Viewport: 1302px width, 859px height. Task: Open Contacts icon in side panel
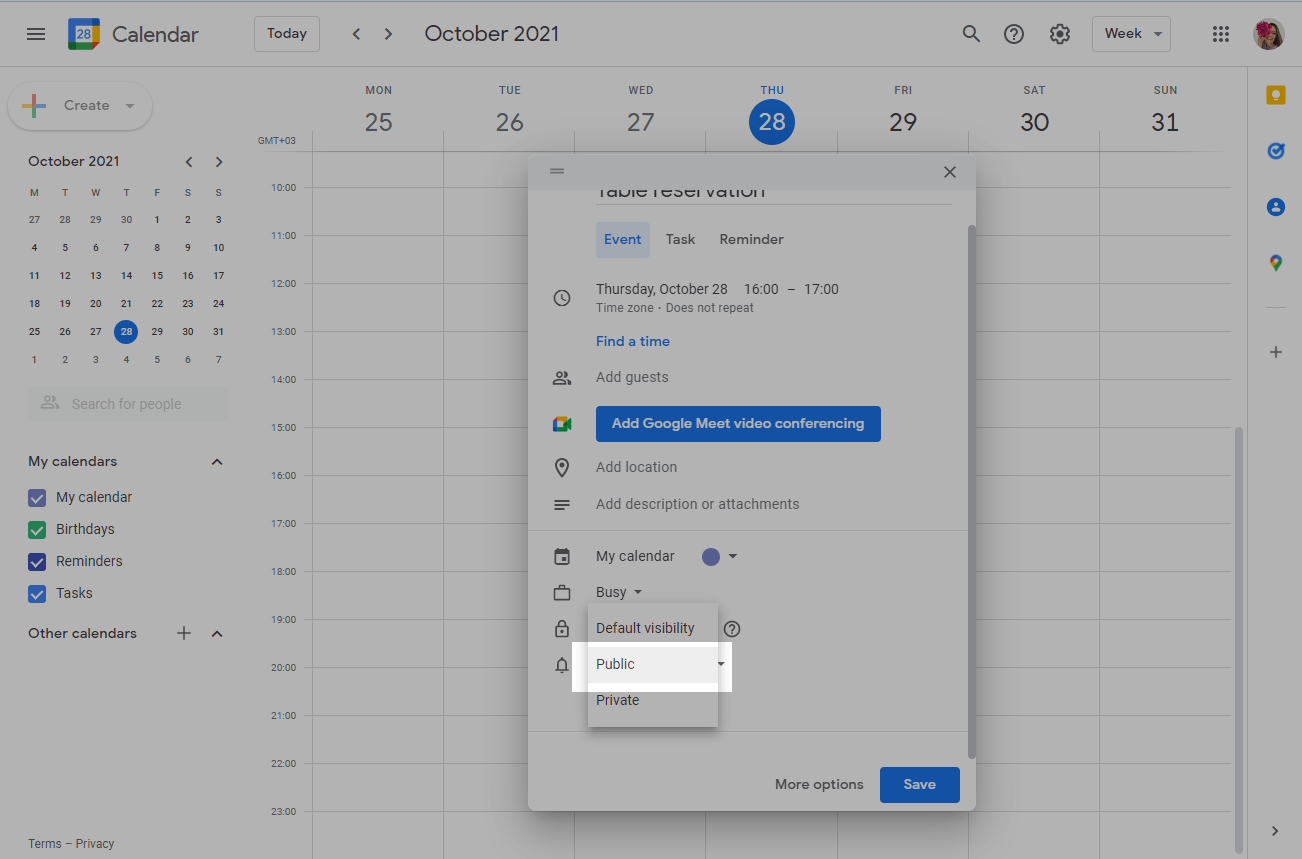click(1275, 207)
